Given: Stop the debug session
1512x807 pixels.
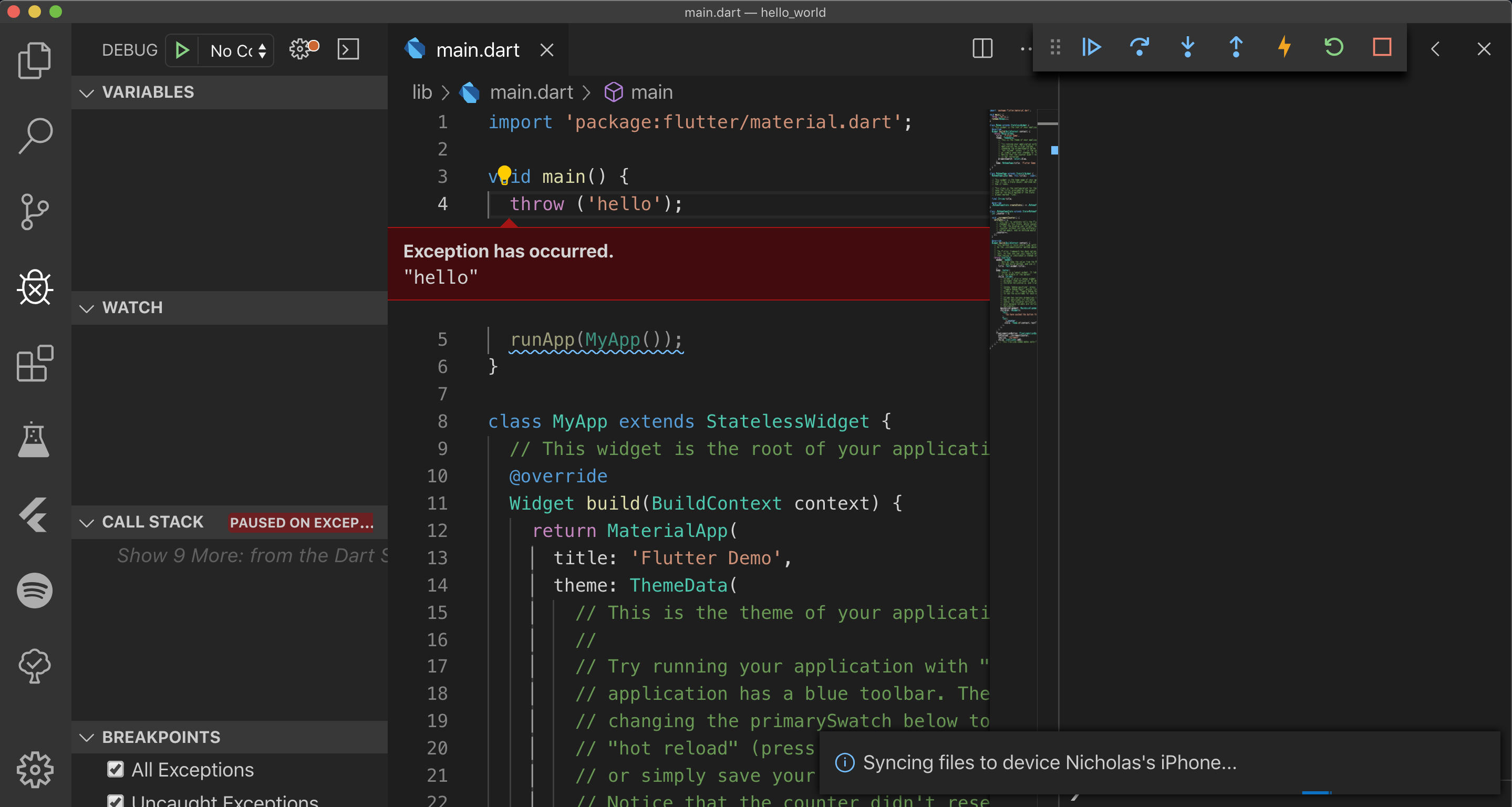Looking at the screenshot, I should pos(1382,47).
